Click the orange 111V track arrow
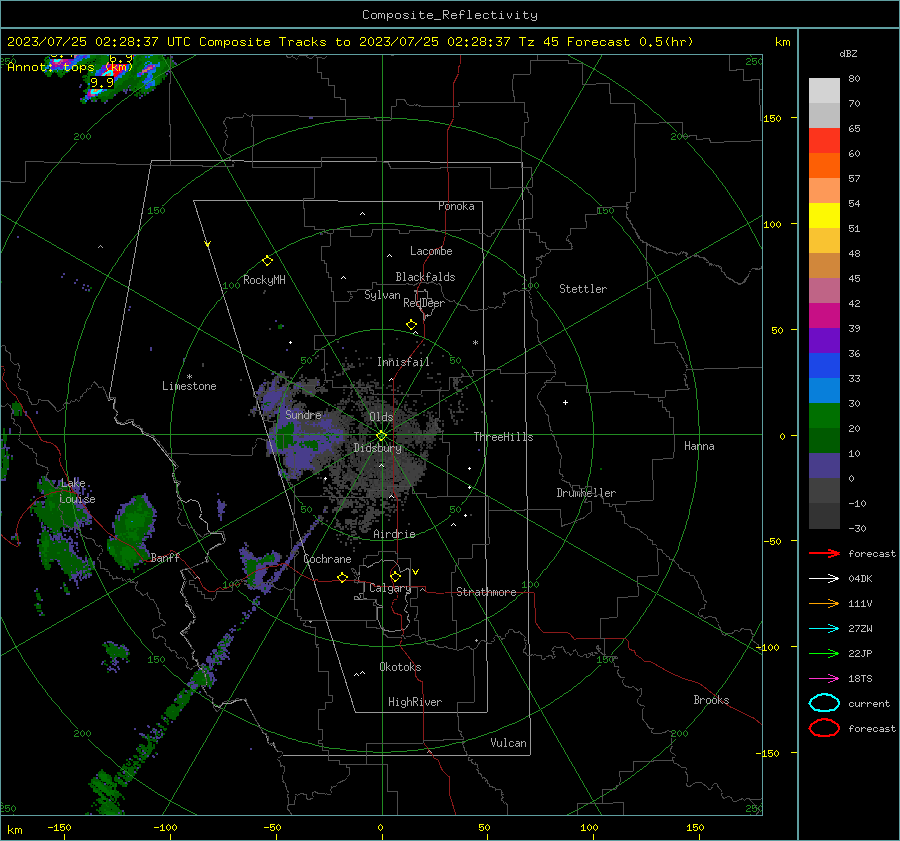Screen dimensions: 900x841 pos(824,603)
